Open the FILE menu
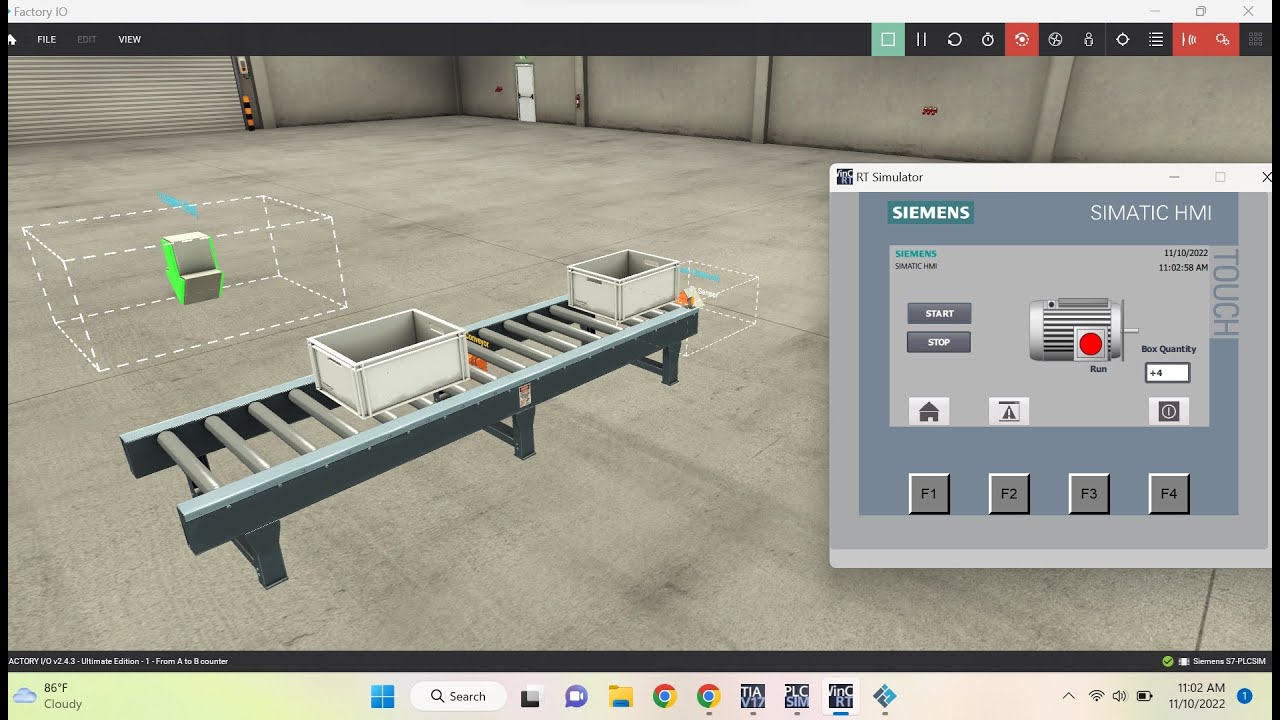 pyautogui.click(x=46, y=40)
